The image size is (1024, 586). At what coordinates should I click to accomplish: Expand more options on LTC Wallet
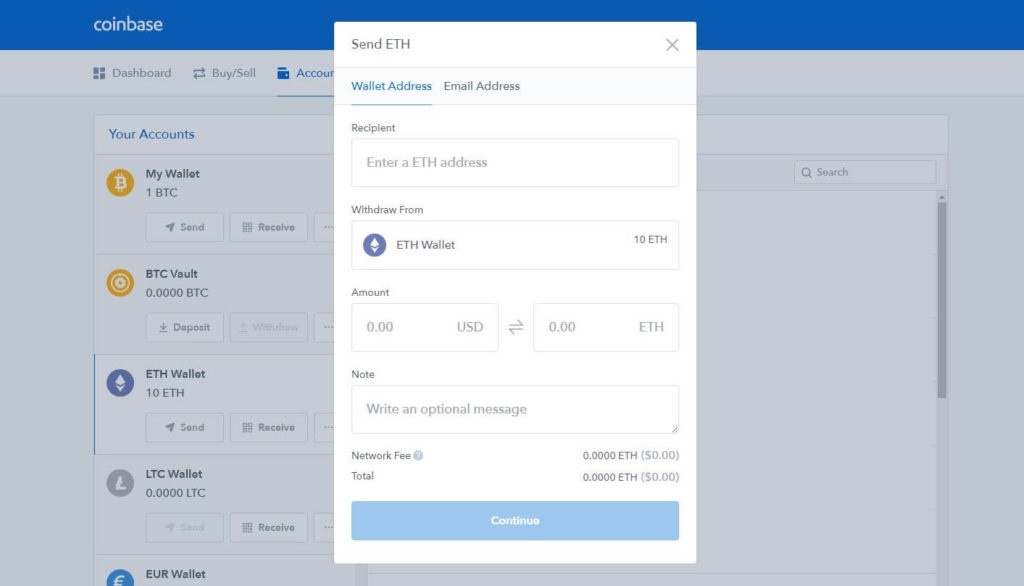pos(329,527)
